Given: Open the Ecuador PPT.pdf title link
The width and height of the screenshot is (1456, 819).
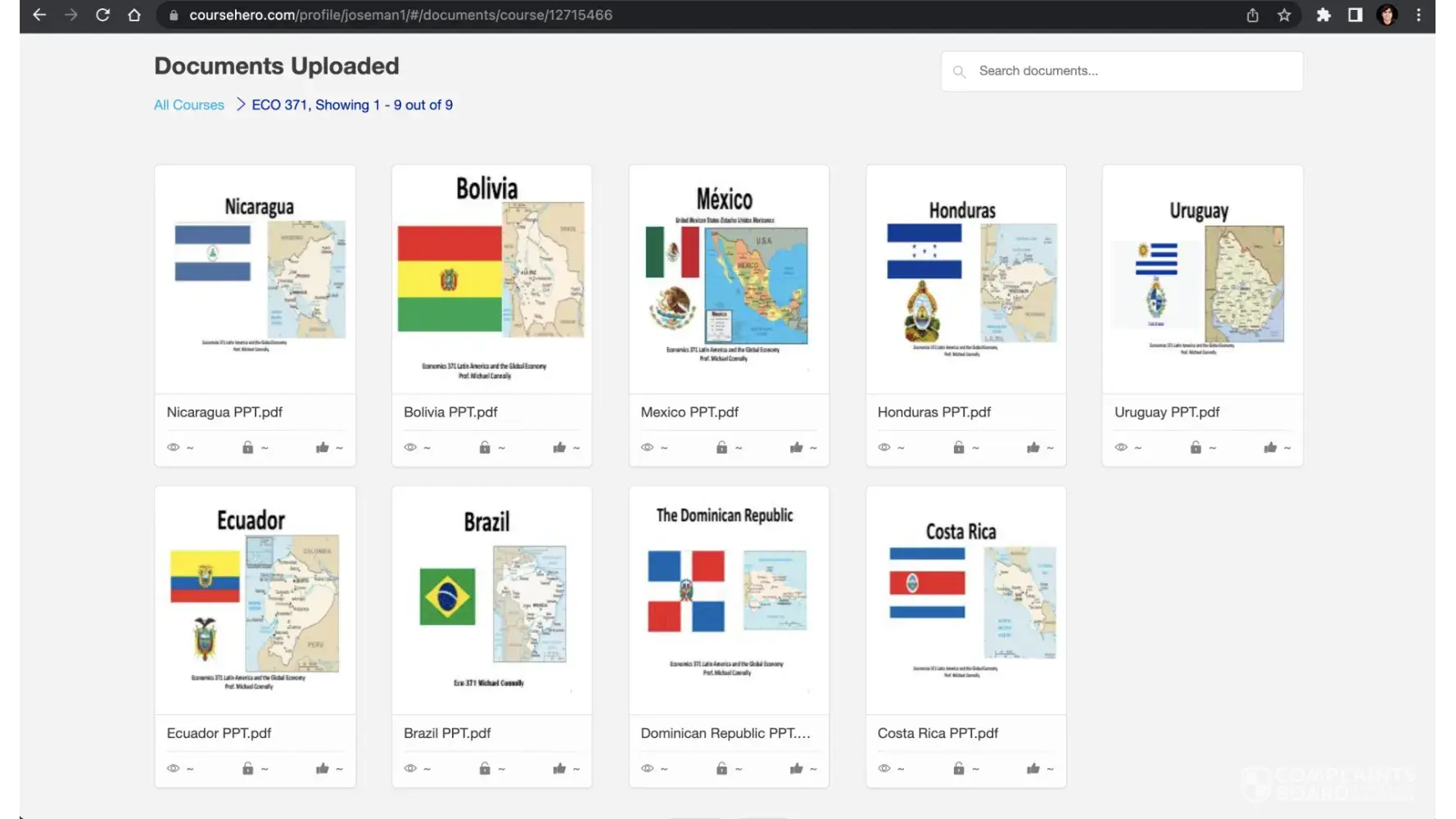Looking at the screenshot, I should point(219,733).
